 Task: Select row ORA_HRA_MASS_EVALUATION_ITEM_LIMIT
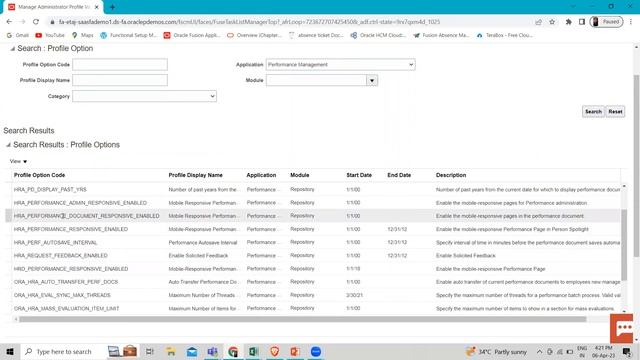[x=313, y=308]
